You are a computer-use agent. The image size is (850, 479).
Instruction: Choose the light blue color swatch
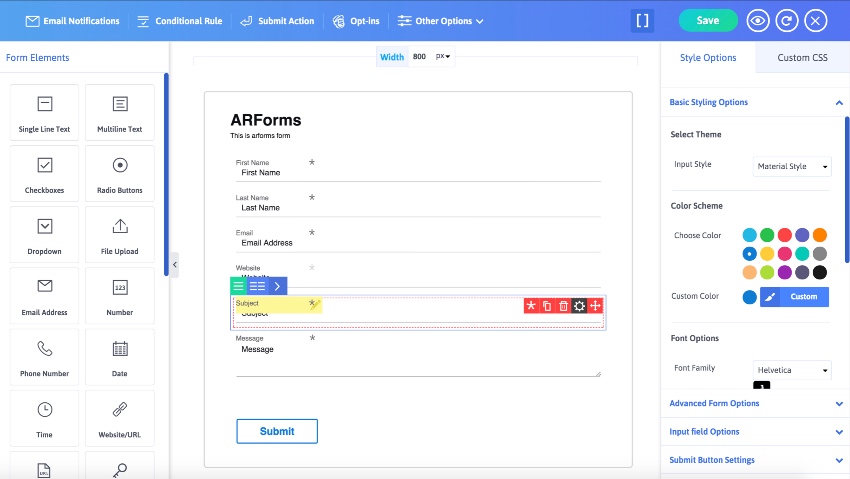(x=749, y=235)
